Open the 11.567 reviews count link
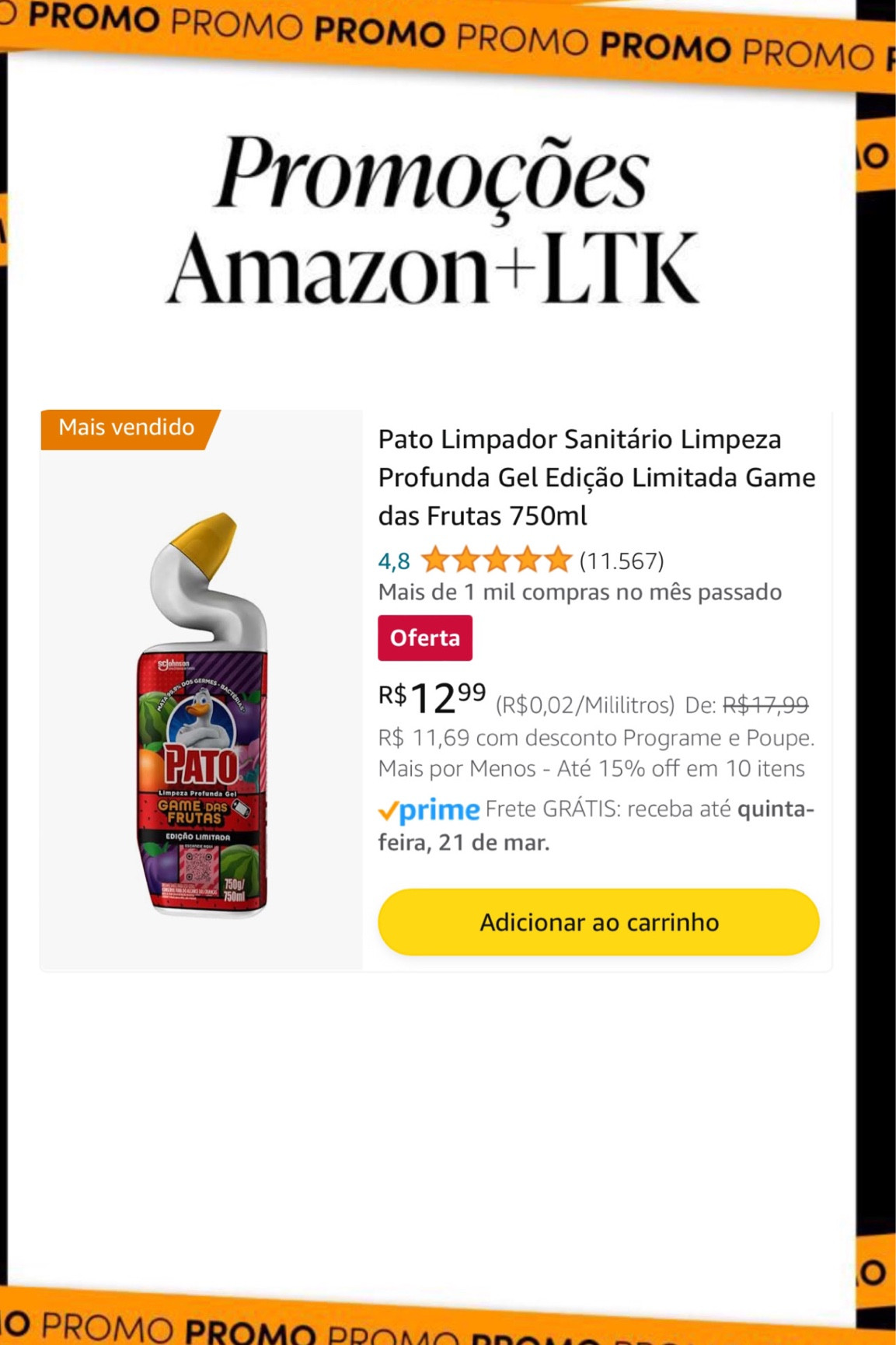 (622, 561)
